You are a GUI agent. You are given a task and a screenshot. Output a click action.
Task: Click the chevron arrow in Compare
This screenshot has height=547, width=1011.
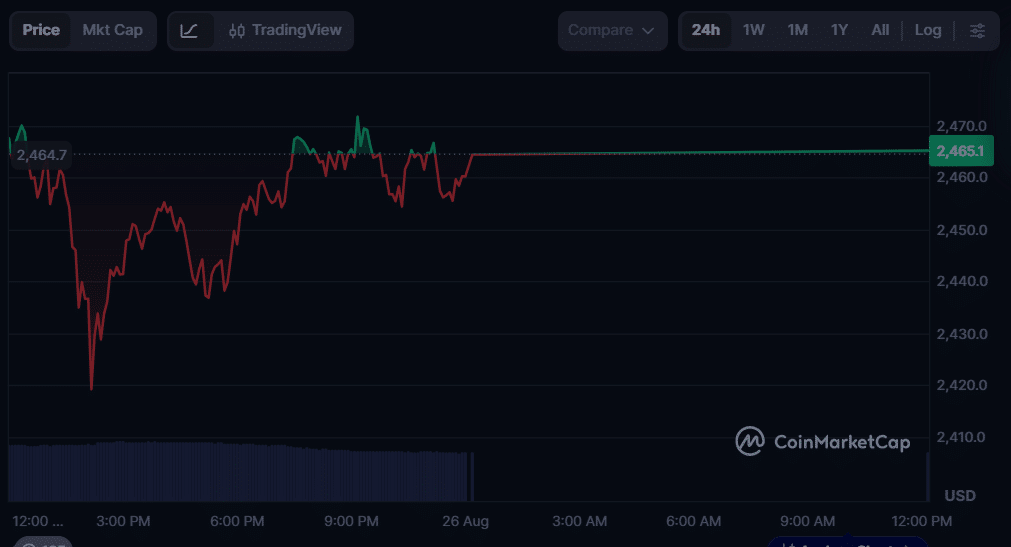[x=648, y=31]
